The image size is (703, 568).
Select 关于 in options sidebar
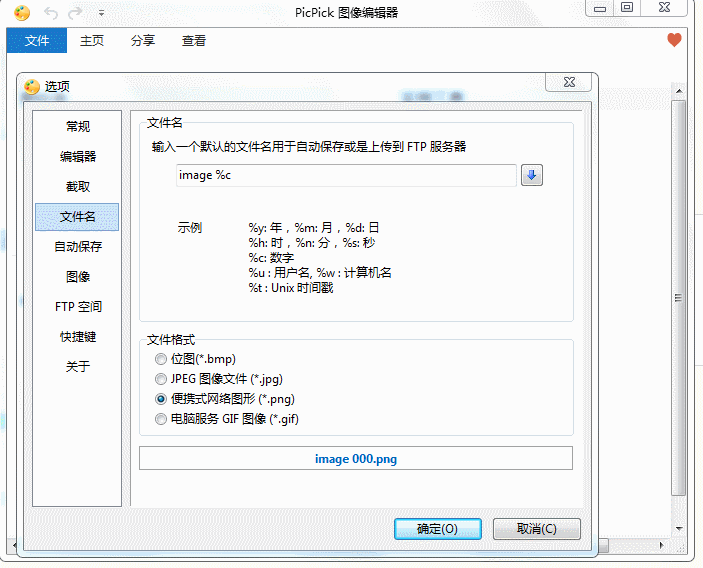[x=78, y=367]
